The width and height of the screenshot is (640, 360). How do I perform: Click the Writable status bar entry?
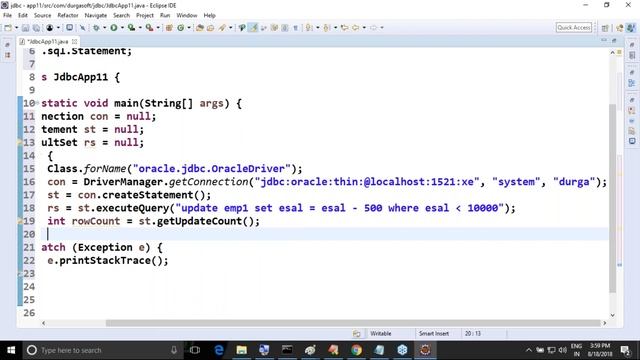click(381, 333)
